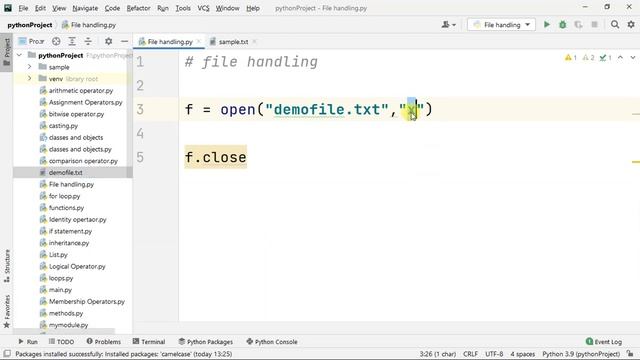Screen dimensions: 640x360
Task: Toggle Project side tool window button
Action: 7,52
